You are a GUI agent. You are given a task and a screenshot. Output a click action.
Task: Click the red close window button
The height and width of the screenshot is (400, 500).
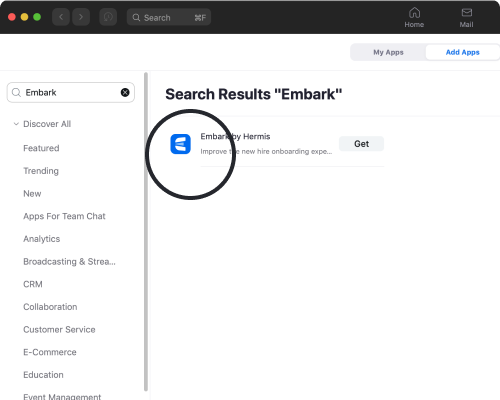pyautogui.click(x=12, y=17)
